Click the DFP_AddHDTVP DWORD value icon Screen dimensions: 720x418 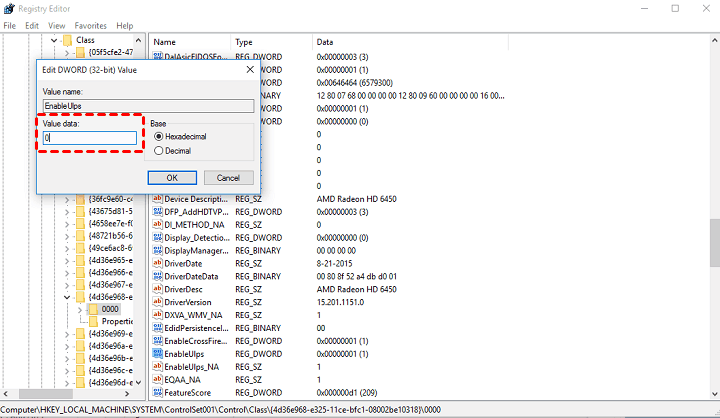pos(158,212)
